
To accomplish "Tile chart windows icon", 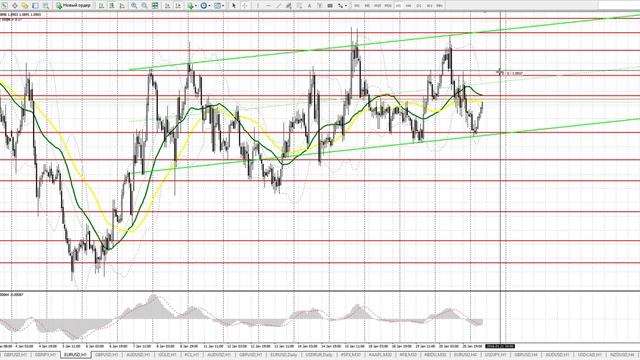I will click(x=155, y=5).
